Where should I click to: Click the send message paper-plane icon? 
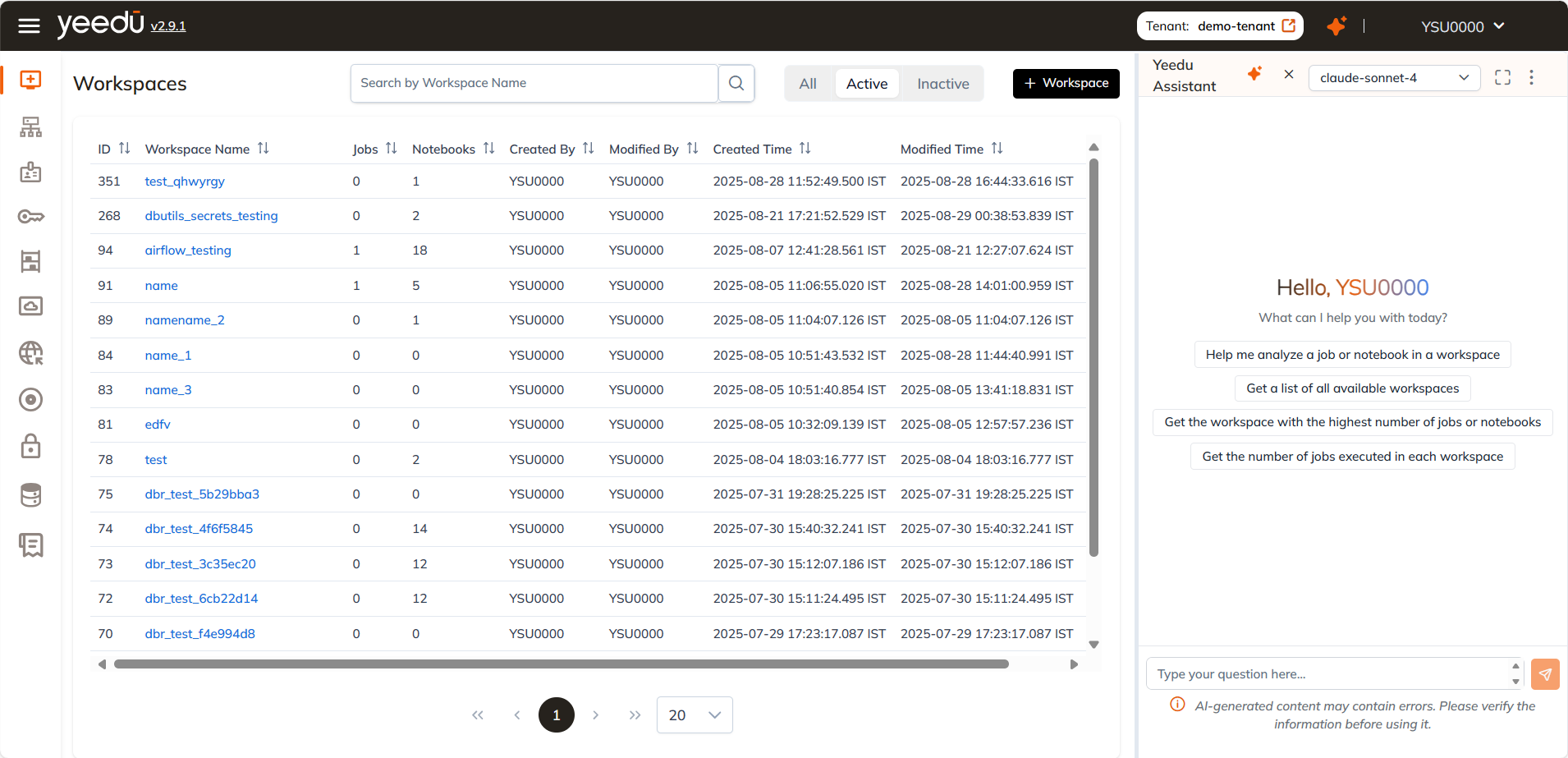[x=1545, y=674]
